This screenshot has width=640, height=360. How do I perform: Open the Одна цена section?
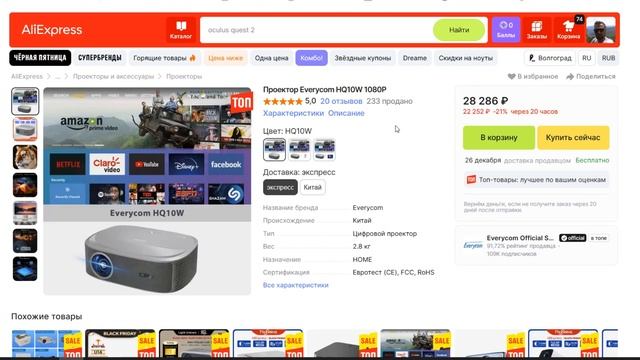pyautogui.click(x=271, y=58)
